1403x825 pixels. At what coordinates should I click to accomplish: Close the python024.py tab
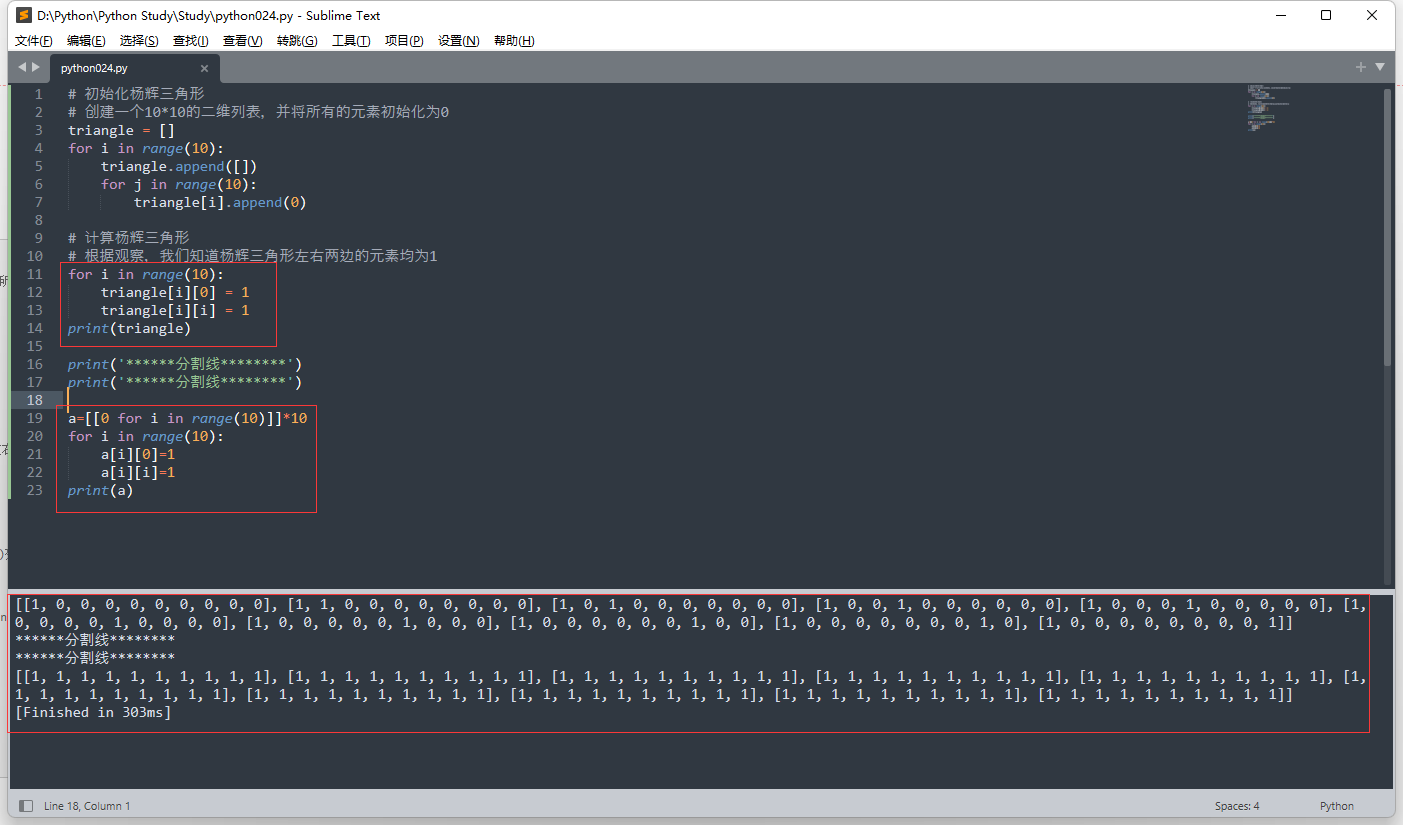pos(204,68)
